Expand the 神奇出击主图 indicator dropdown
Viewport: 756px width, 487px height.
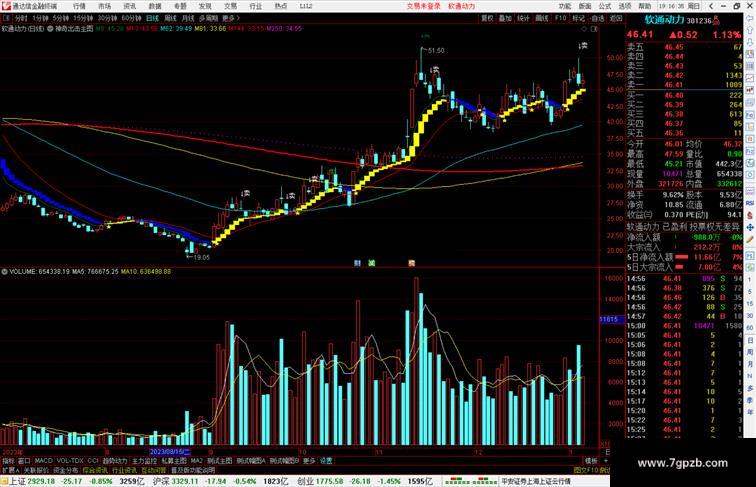pyautogui.click(x=50, y=29)
